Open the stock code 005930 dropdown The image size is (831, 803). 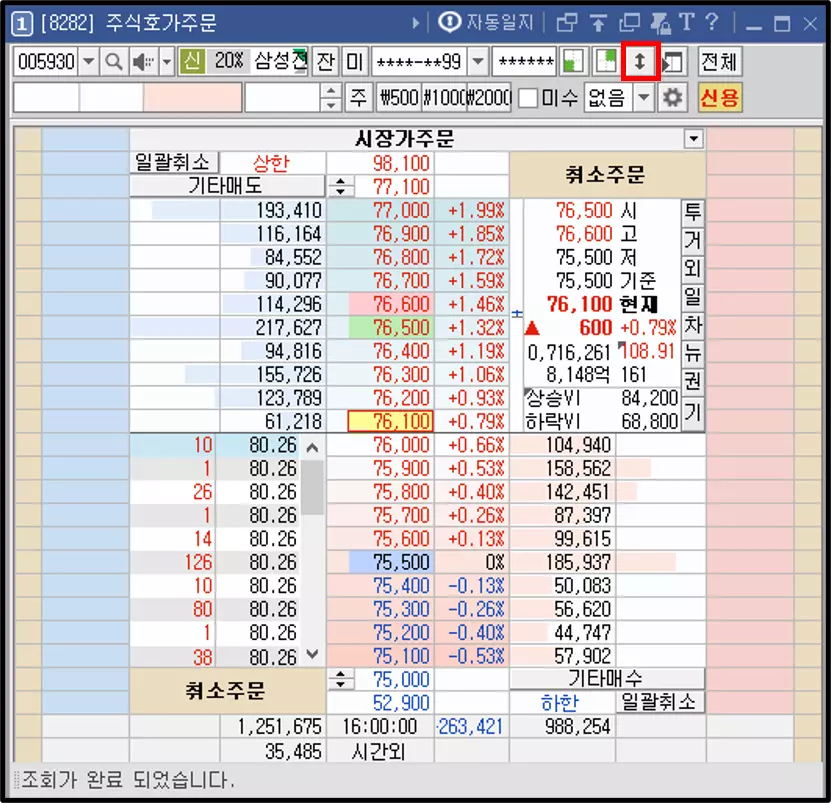89,62
